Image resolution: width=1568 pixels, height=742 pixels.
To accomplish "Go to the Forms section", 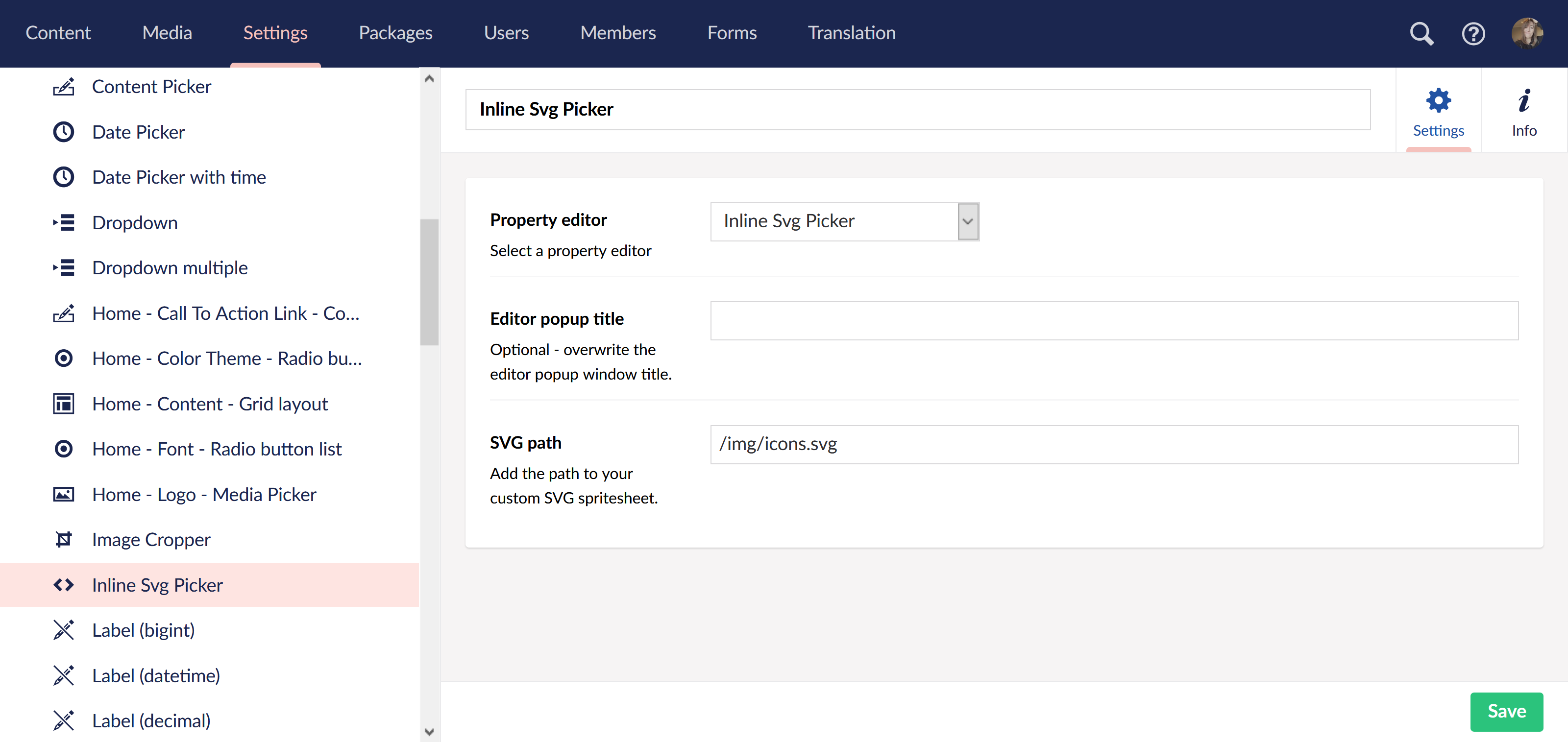I will 732,33.
